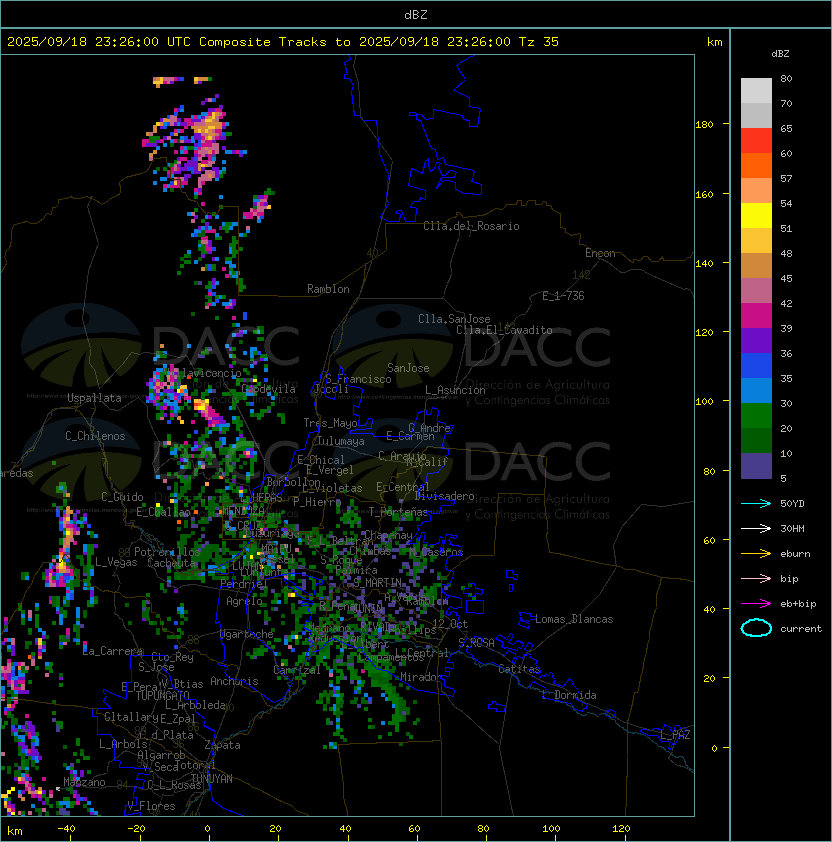This screenshot has width=832, height=842.
Task: Click the Ugarteche map label
Action: [247, 634]
